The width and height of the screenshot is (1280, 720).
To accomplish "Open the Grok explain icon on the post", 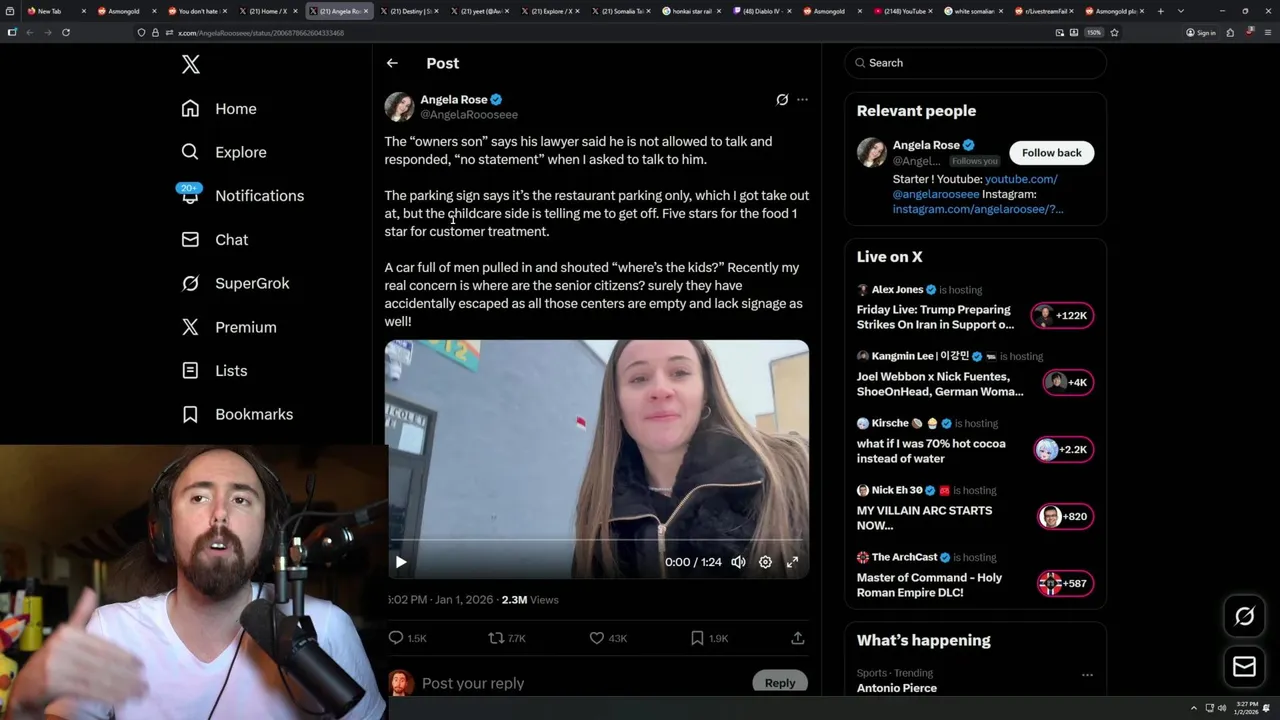I will (782, 100).
